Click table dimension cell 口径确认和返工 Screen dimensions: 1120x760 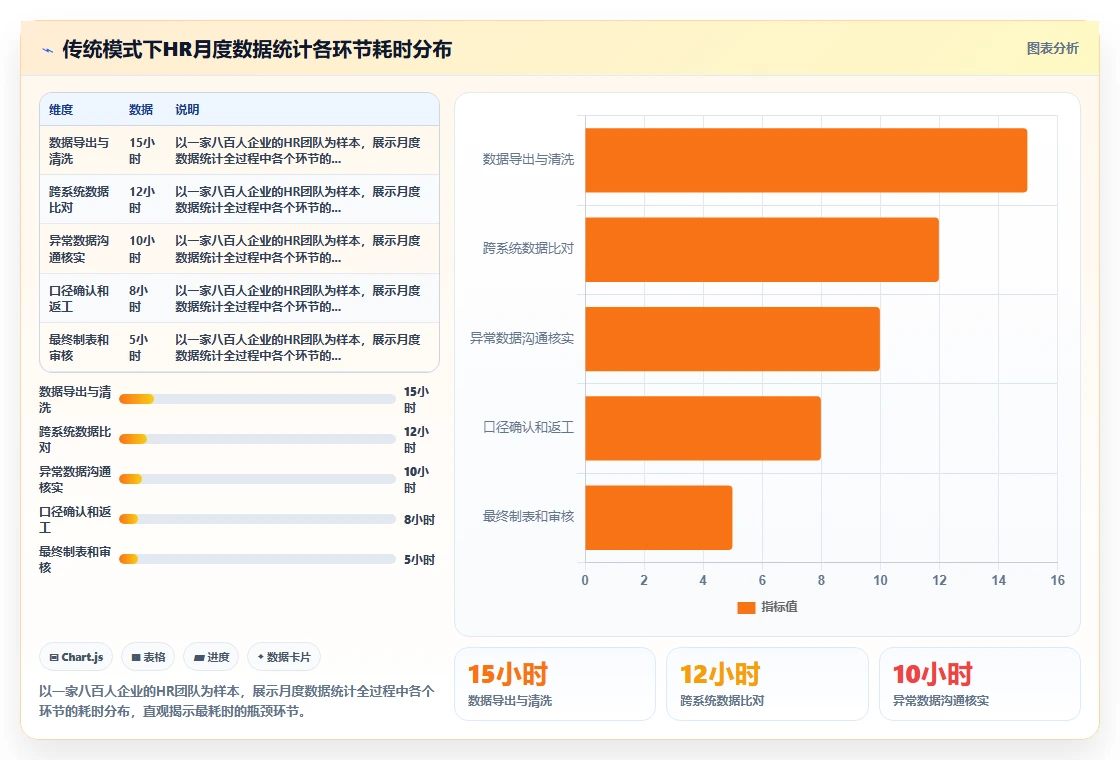79,299
